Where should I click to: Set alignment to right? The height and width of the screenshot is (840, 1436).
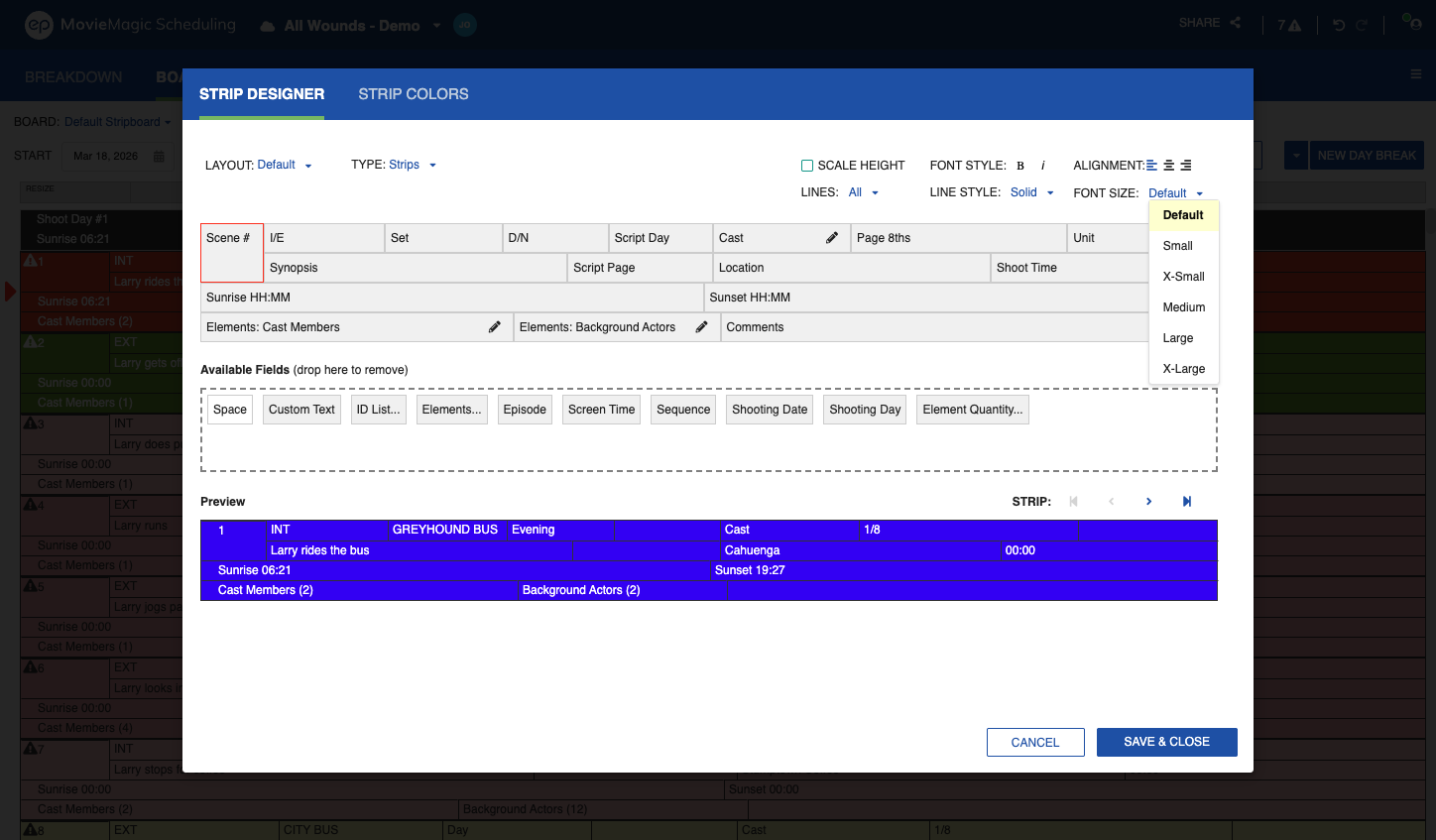click(1186, 166)
